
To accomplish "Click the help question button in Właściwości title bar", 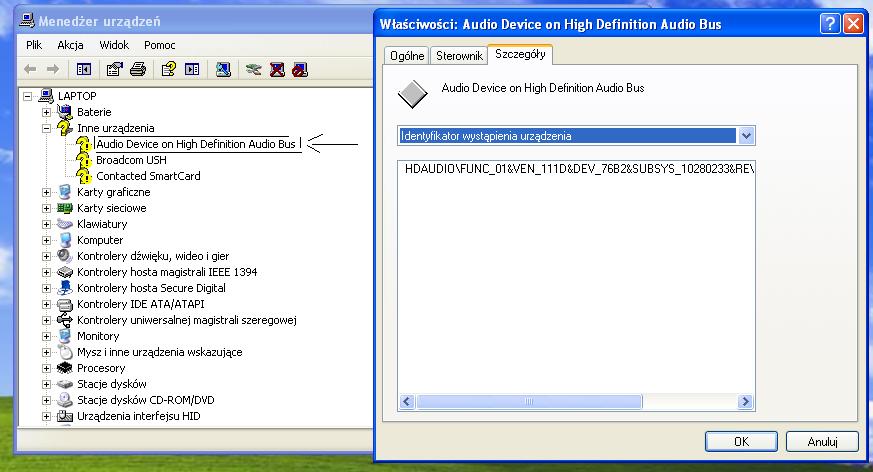I will tap(830, 23).
